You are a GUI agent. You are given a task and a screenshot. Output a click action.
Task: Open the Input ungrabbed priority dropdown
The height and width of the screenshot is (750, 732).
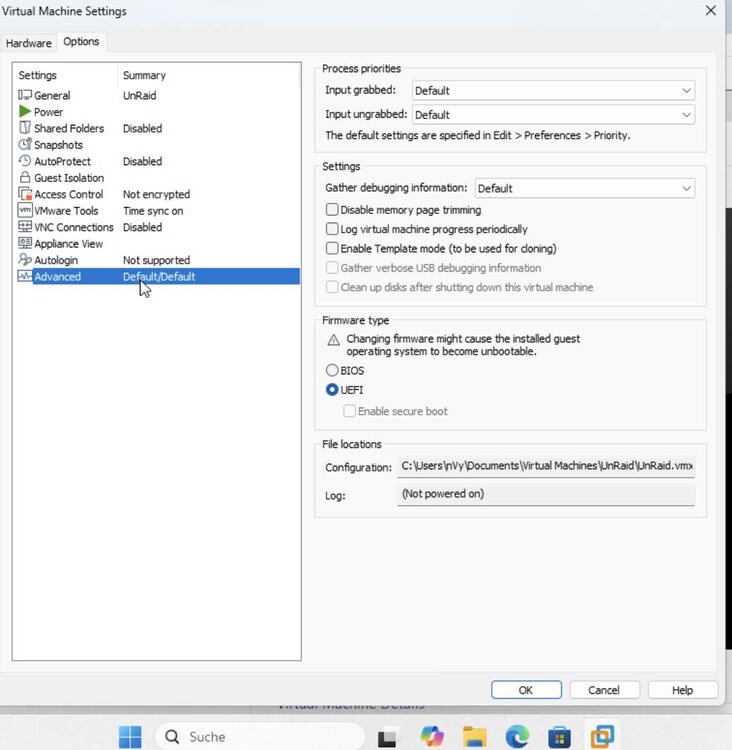pyautogui.click(x=553, y=115)
